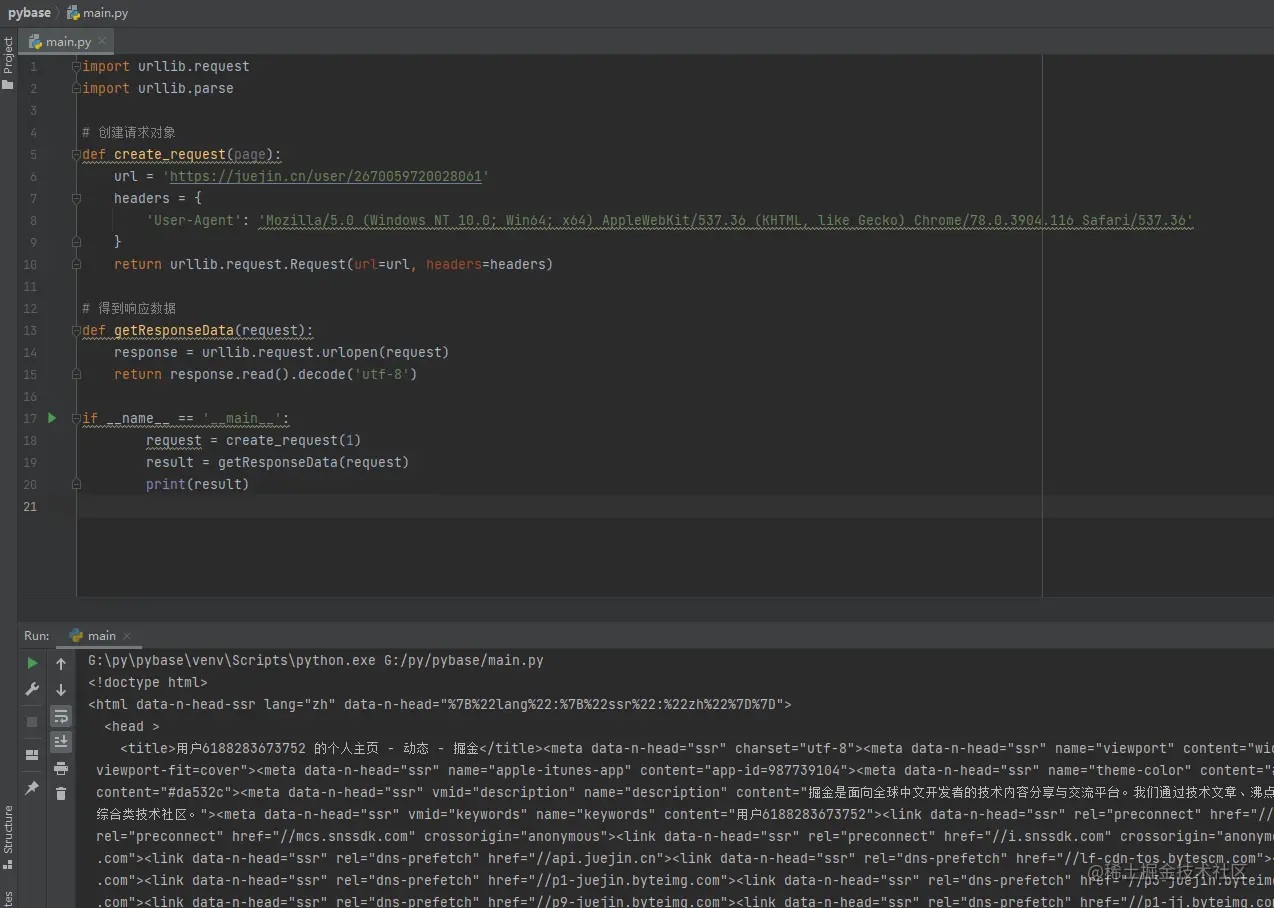This screenshot has width=1274, height=908.
Task: Click G:/py/pybase/main.py path in console
Action: (464, 660)
